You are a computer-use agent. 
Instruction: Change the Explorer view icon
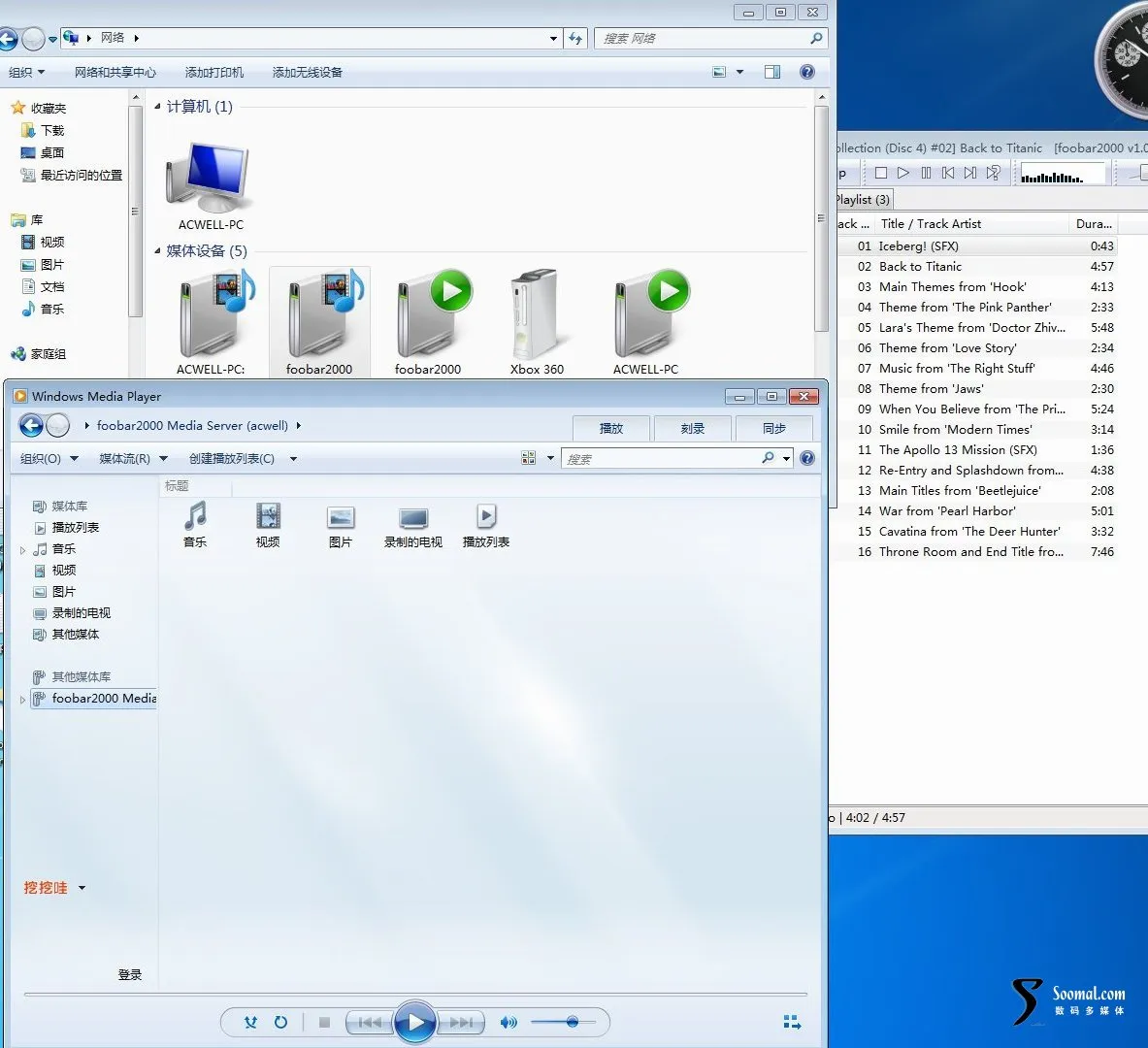(x=719, y=72)
